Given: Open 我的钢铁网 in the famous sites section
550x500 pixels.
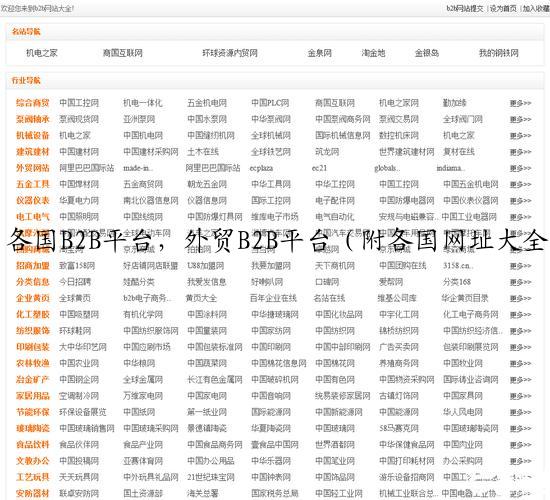Looking at the screenshot, I should click(499, 53).
